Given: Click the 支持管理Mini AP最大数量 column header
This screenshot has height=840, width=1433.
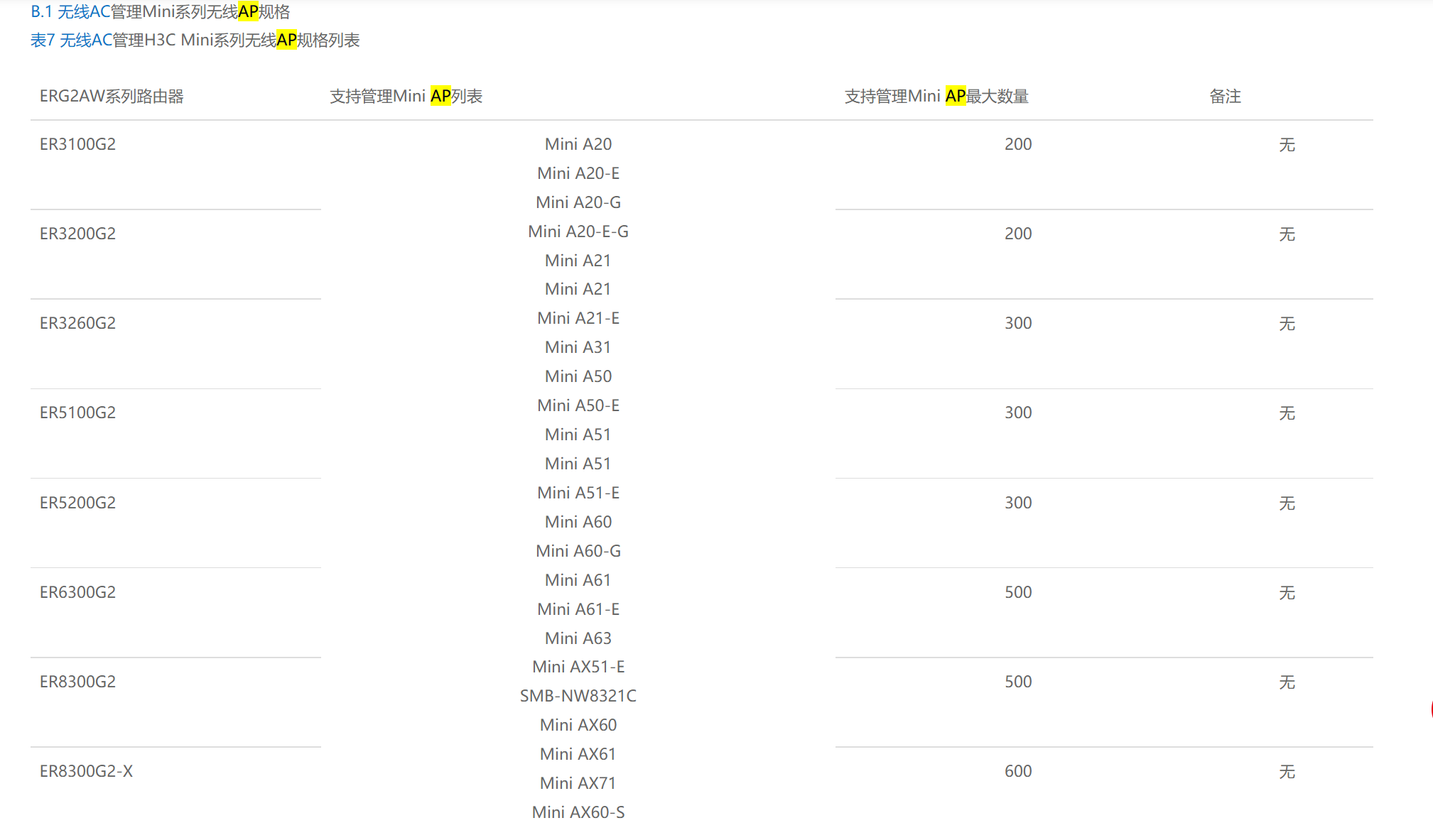Looking at the screenshot, I should pos(936,97).
